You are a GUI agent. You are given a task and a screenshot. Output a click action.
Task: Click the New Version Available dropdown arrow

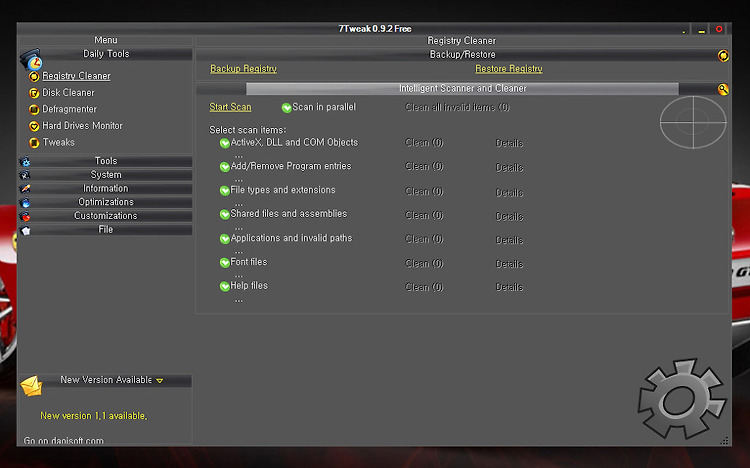coord(160,381)
